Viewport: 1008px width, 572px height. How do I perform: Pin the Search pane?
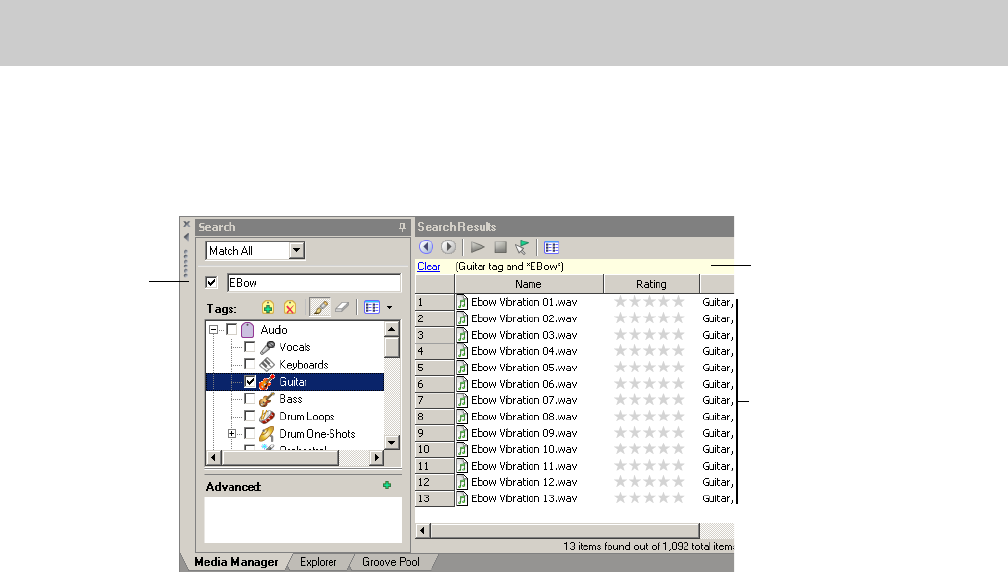pyautogui.click(x=402, y=227)
